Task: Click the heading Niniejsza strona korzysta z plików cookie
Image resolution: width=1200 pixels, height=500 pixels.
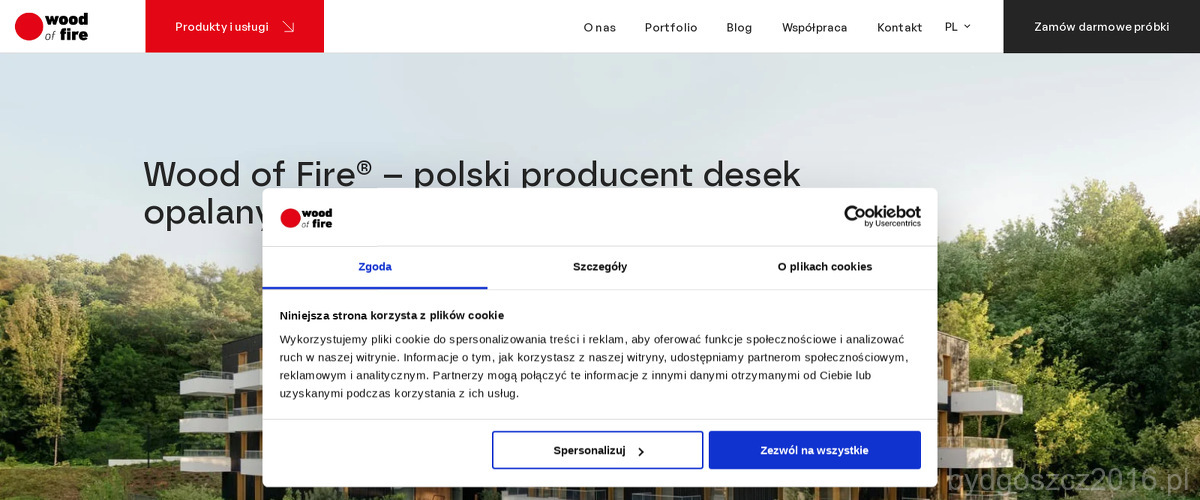Action: [392, 315]
